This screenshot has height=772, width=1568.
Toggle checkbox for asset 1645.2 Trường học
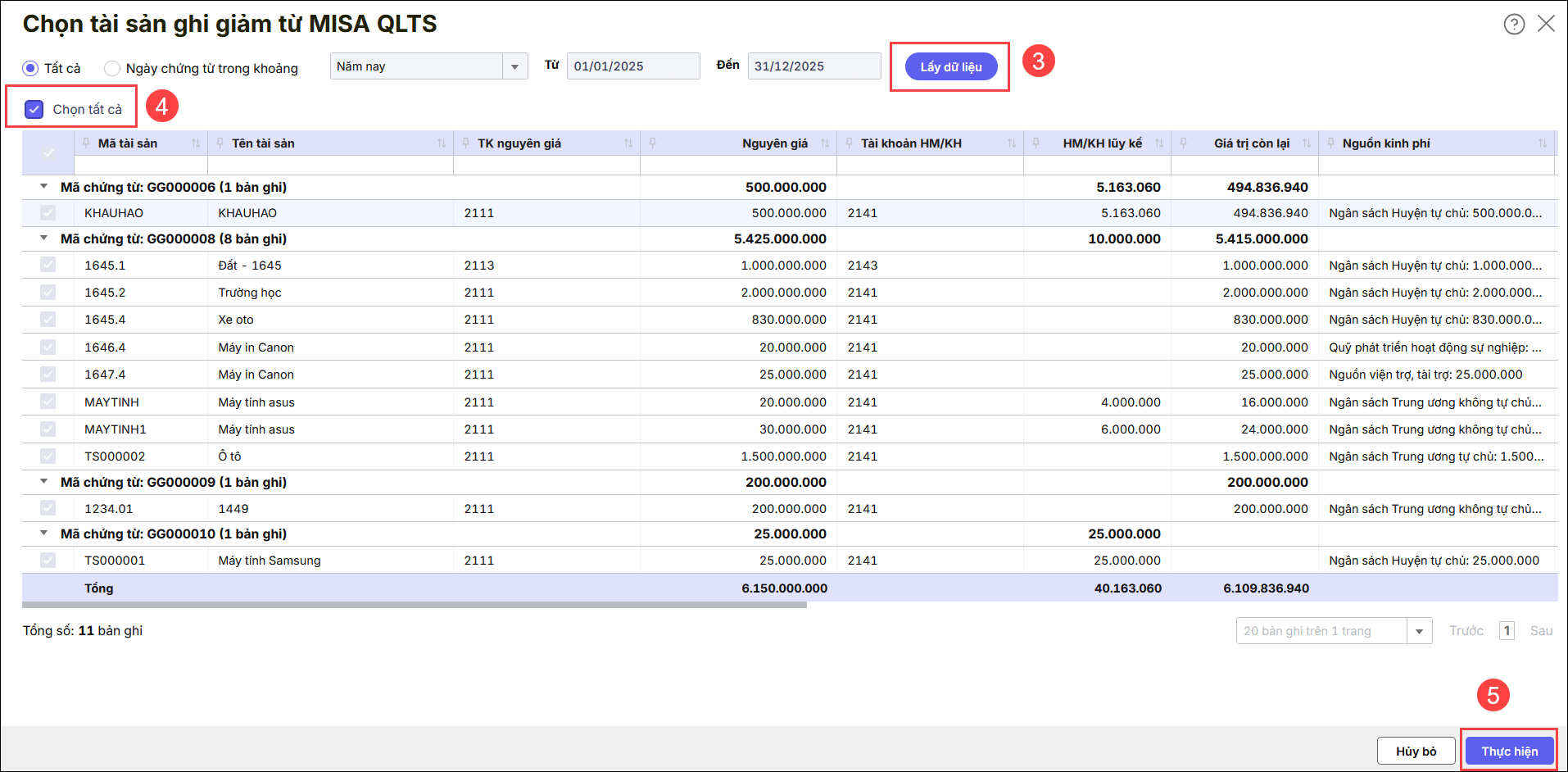pyautogui.click(x=48, y=293)
